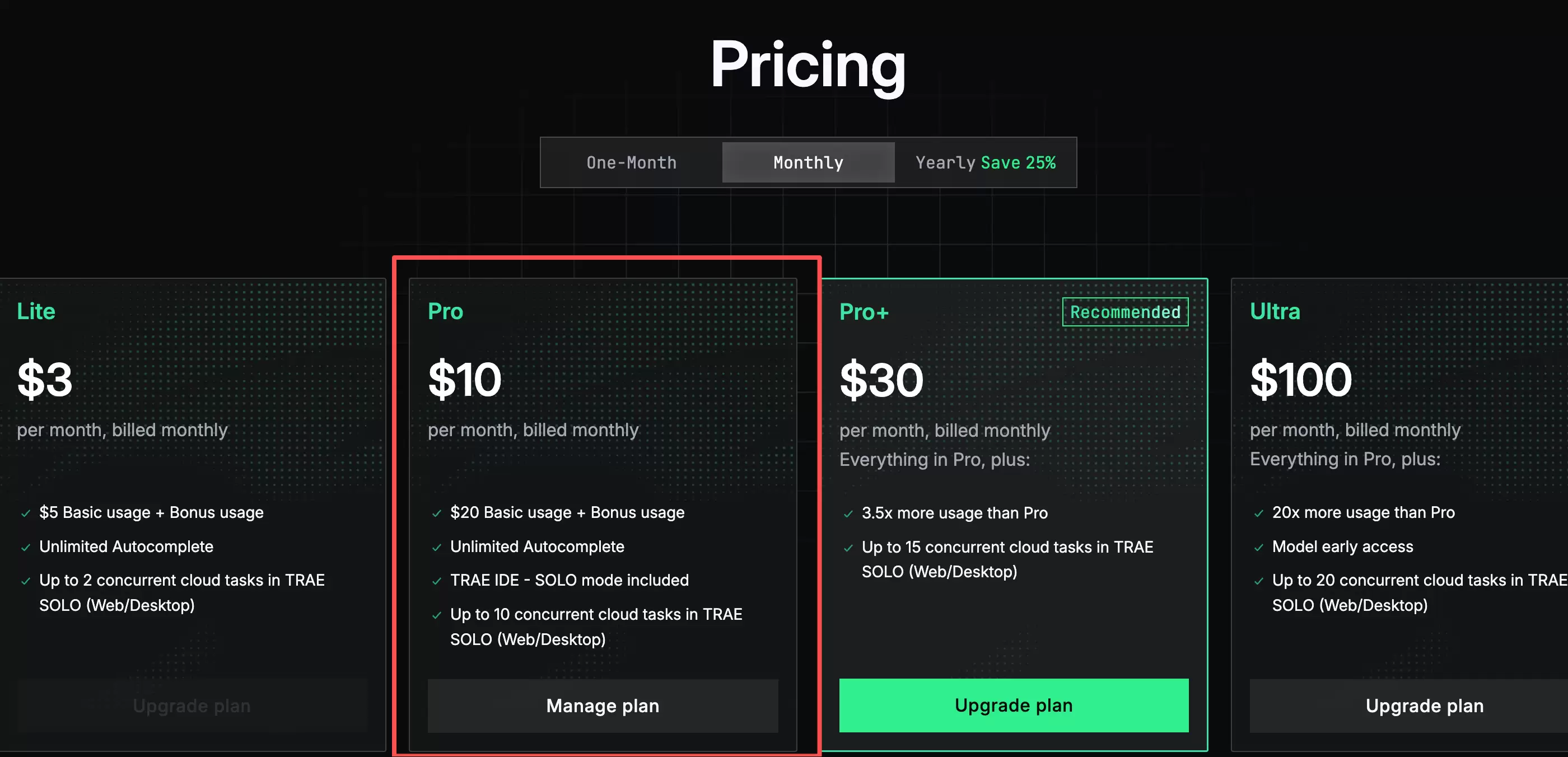This screenshot has height=757, width=1568.
Task: Switch to the Monthly billing tab
Action: (x=808, y=162)
